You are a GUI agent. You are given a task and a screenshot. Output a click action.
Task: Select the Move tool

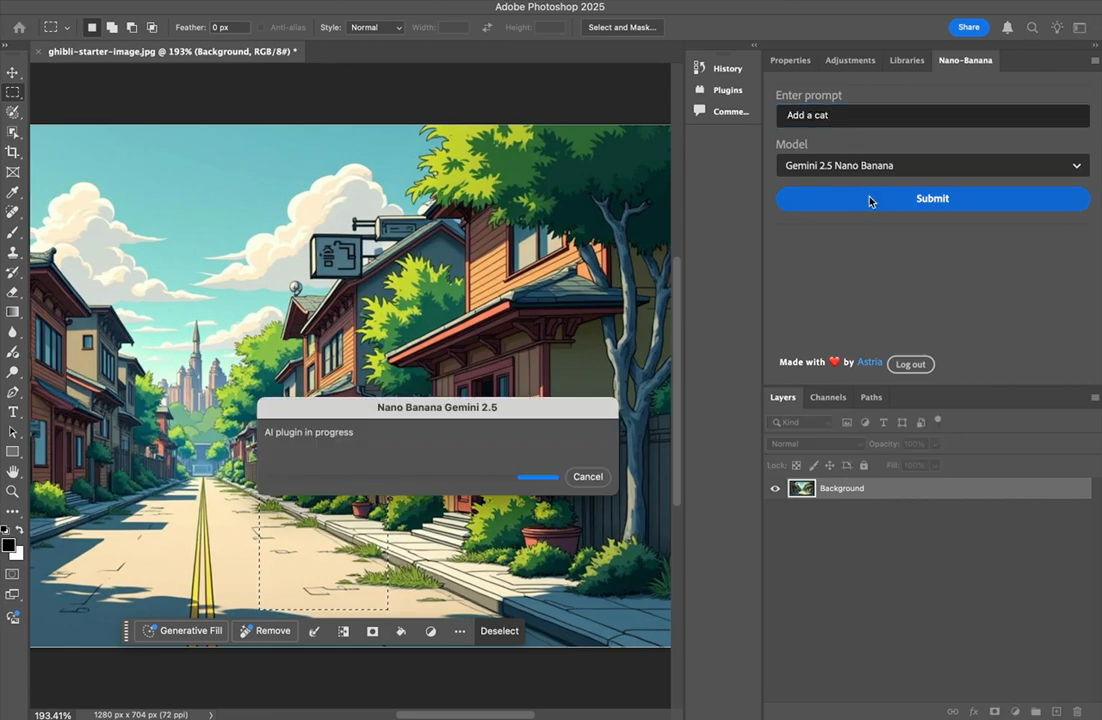pos(13,72)
